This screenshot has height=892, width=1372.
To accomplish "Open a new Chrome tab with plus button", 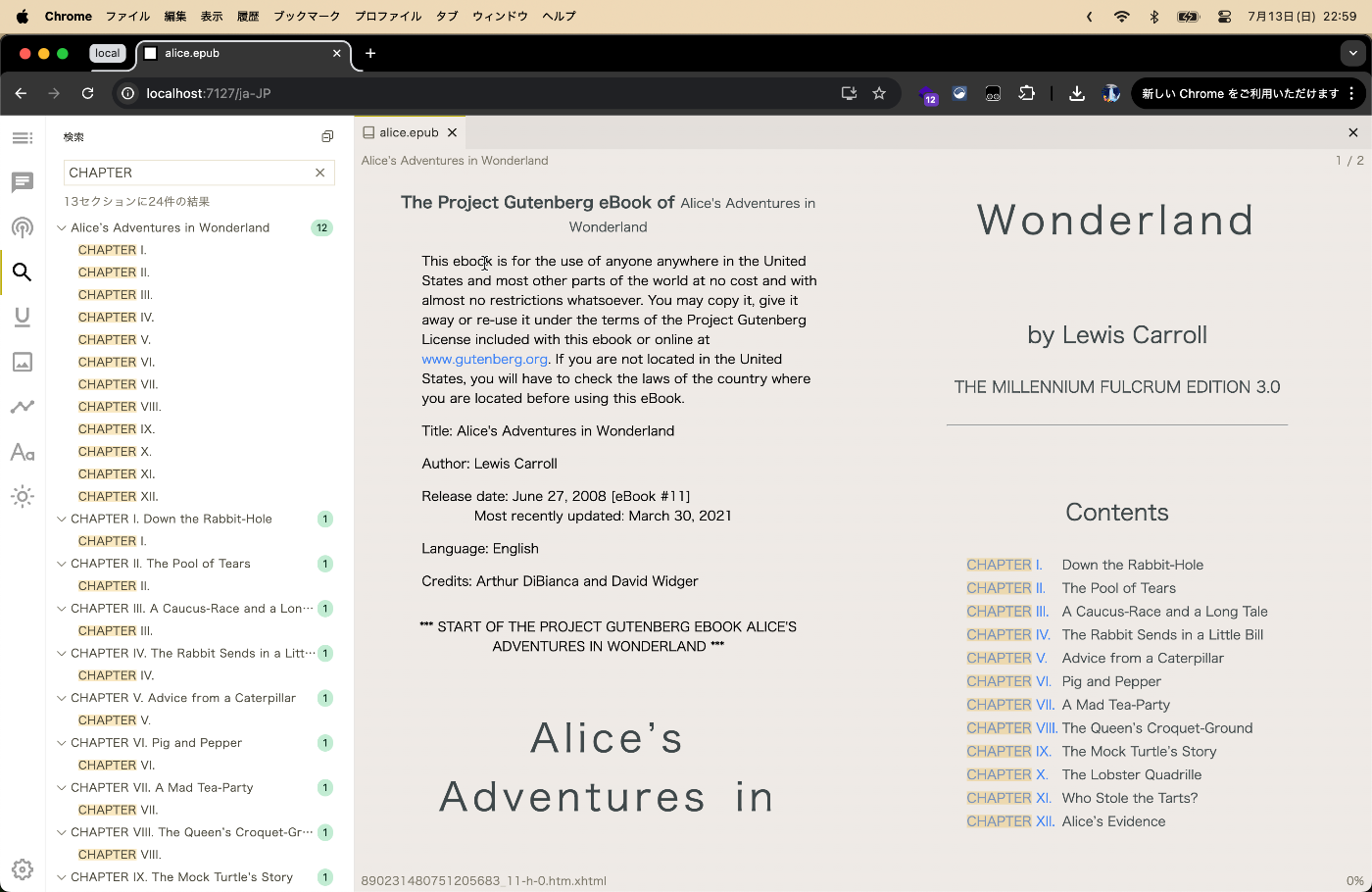I will [370, 54].
